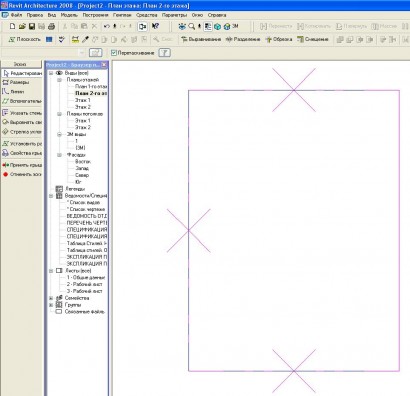410x396 pixels.
Task: Click Выровнять свесы in the sketch panel
Action: click(x=22, y=122)
